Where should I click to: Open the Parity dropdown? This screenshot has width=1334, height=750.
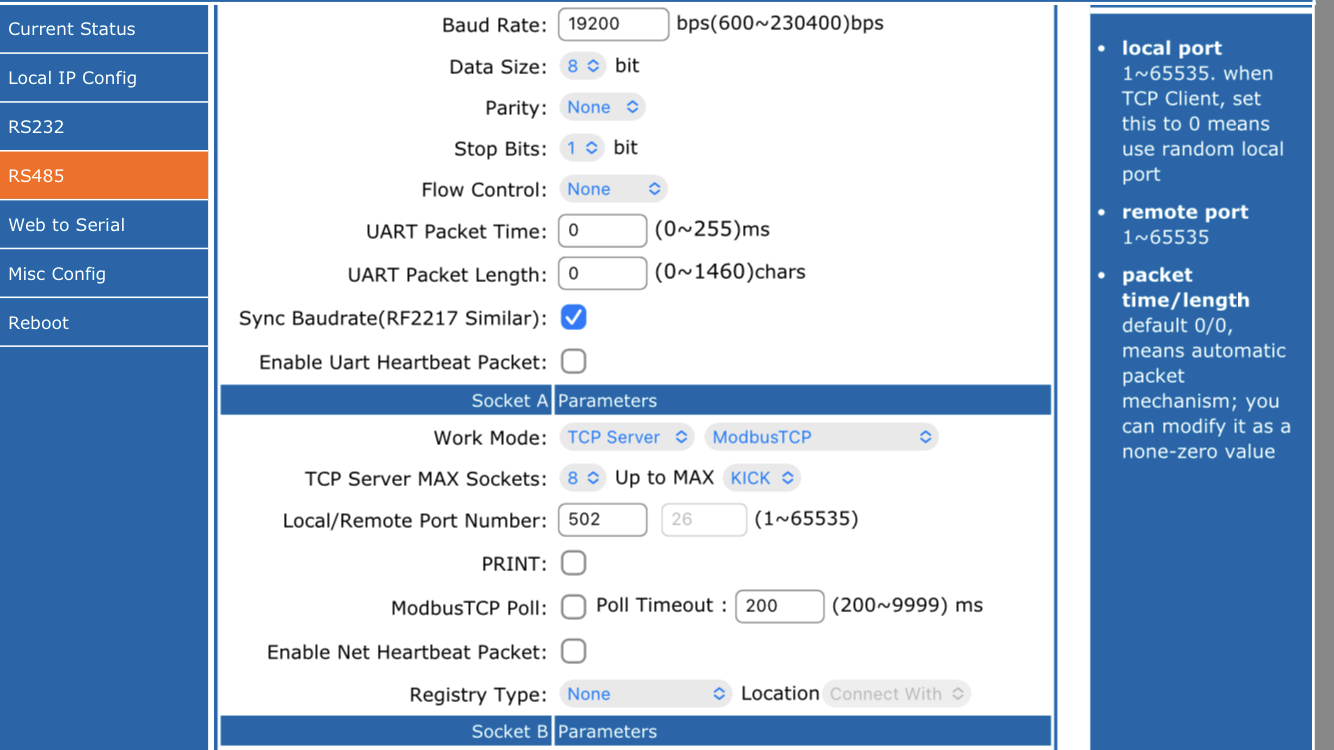coord(602,107)
